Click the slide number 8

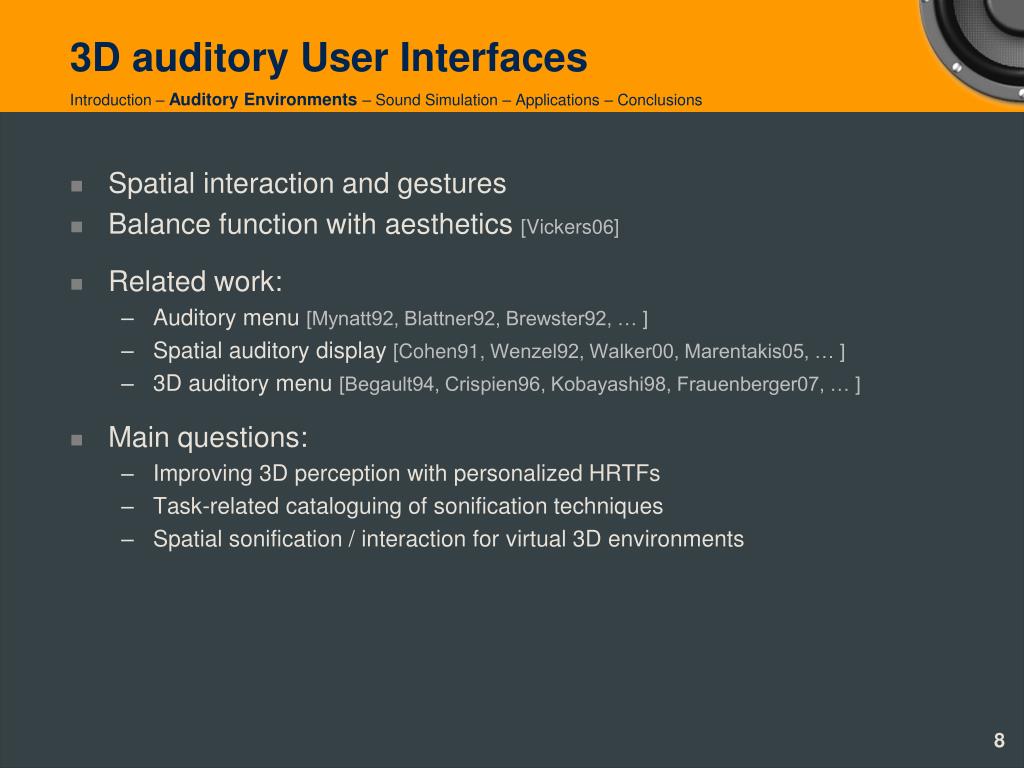pos(999,741)
